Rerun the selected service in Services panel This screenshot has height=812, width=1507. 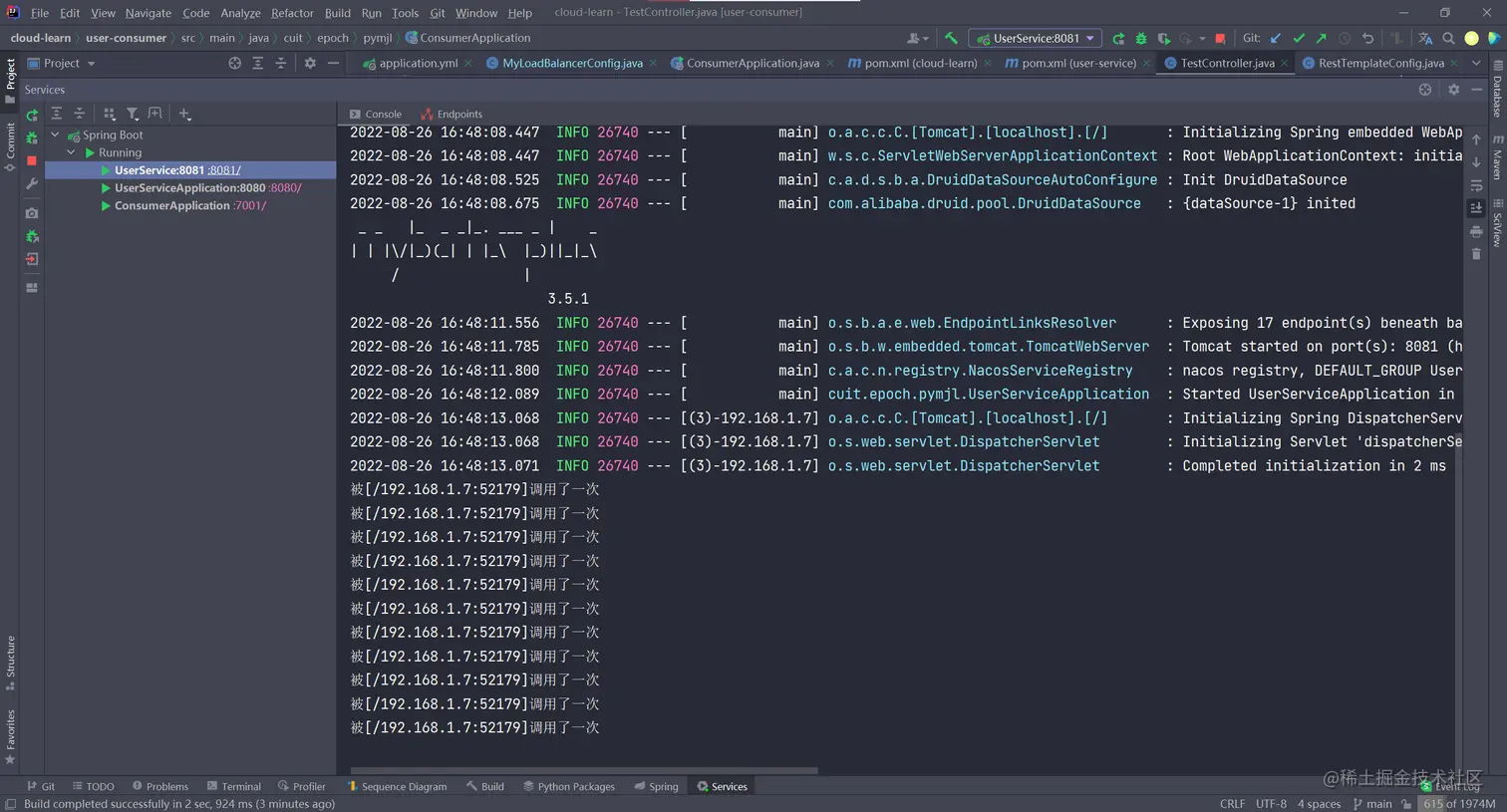[x=32, y=115]
